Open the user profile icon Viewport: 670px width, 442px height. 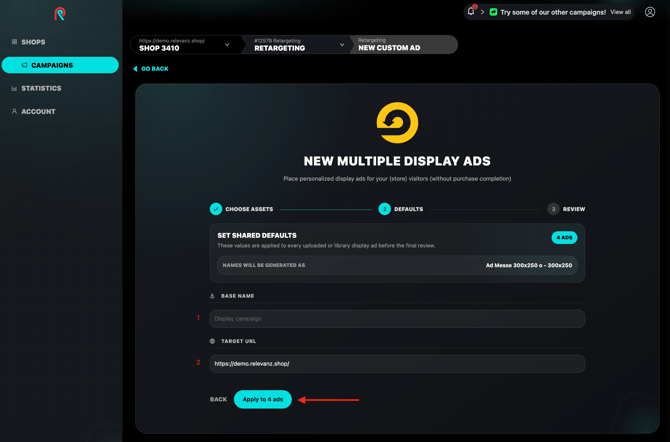[x=650, y=12]
